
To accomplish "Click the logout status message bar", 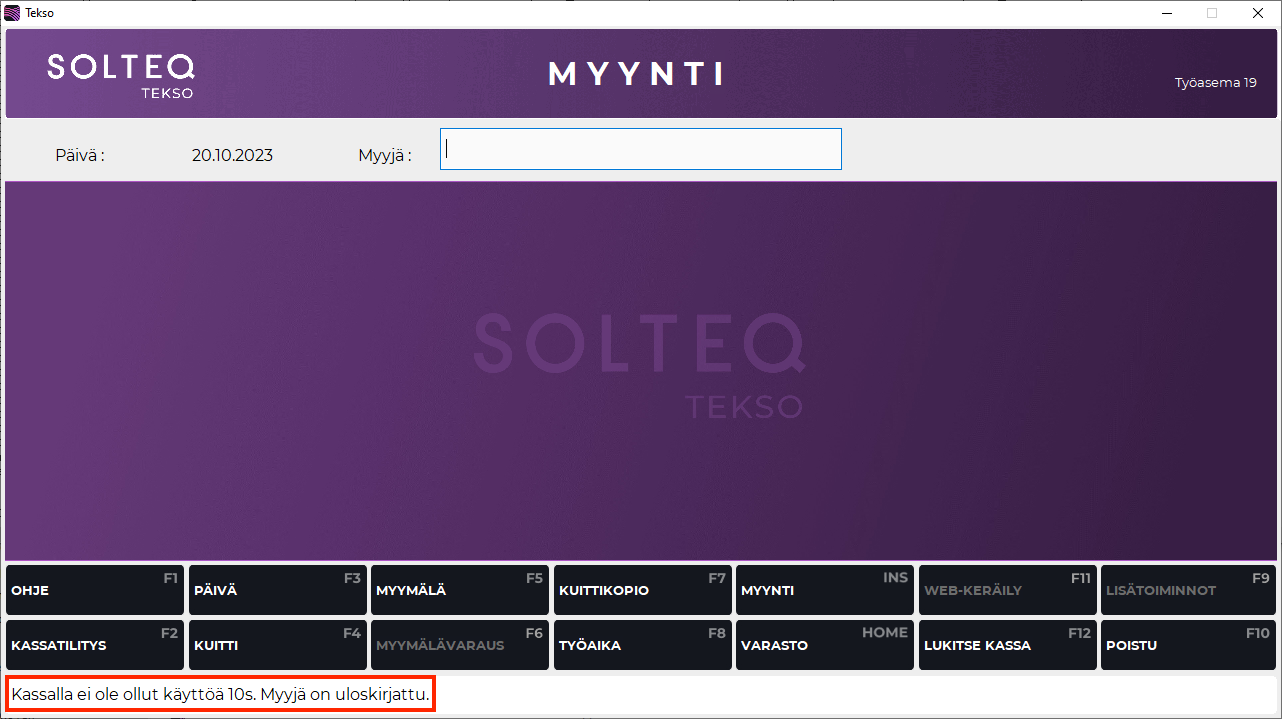I will tap(221, 694).
